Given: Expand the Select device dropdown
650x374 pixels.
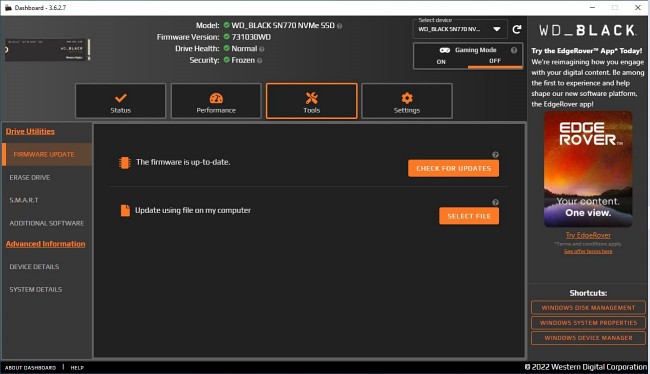Looking at the screenshot, I should coord(460,29).
